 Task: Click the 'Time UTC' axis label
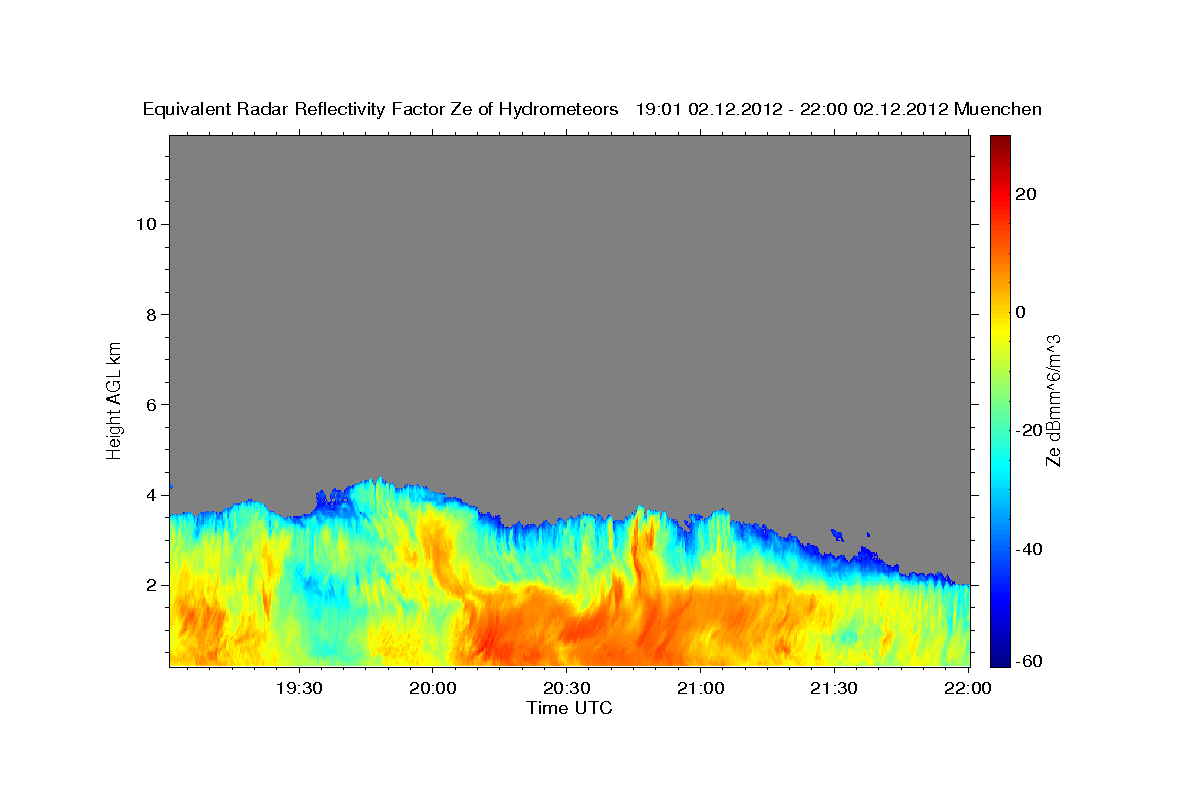569,708
